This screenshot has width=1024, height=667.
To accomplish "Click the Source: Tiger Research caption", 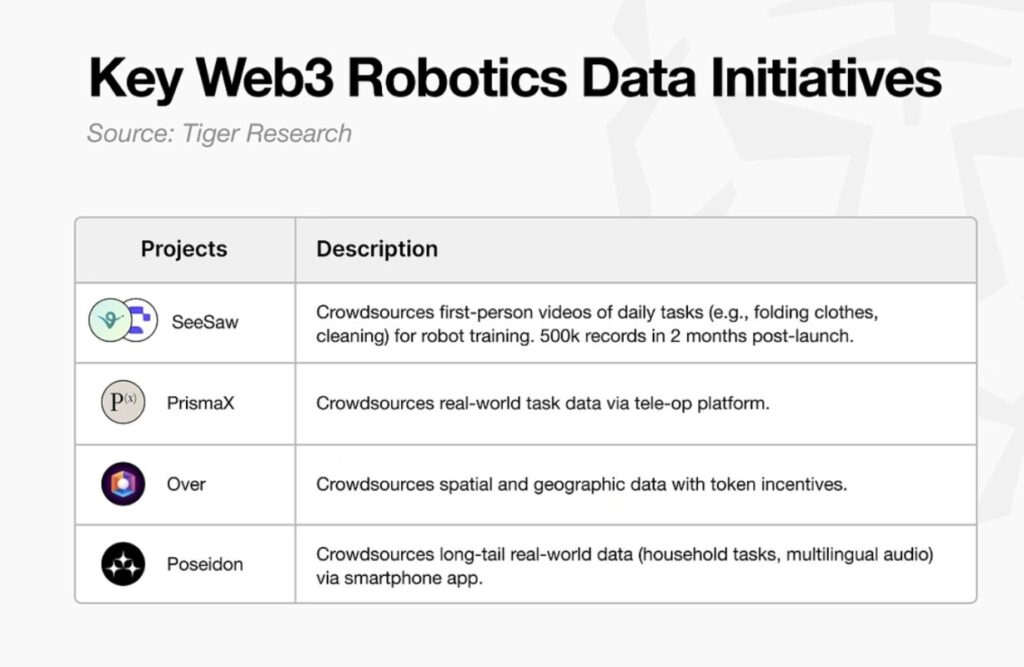I will click(219, 133).
